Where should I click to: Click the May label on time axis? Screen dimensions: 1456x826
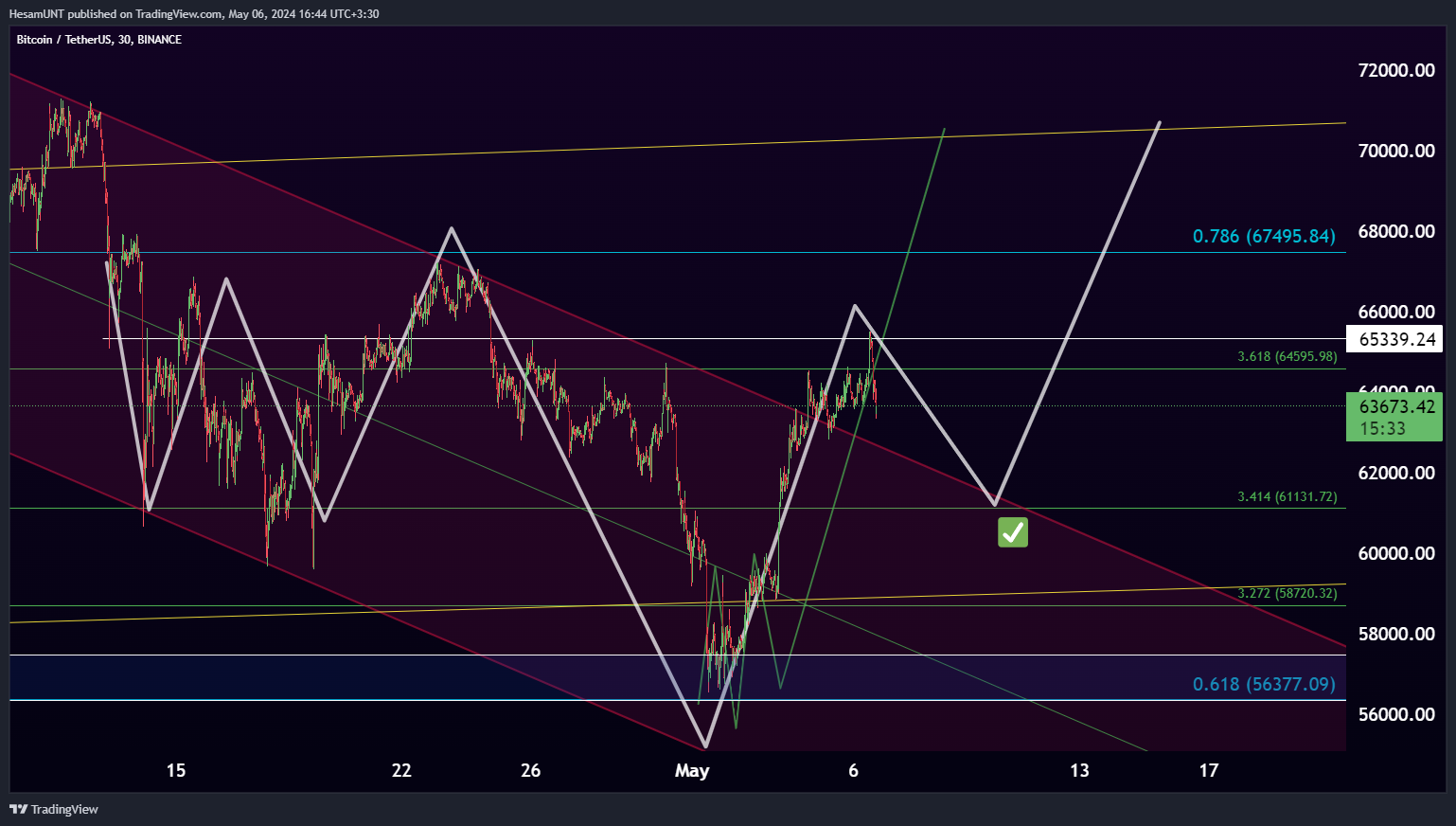[x=692, y=771]
